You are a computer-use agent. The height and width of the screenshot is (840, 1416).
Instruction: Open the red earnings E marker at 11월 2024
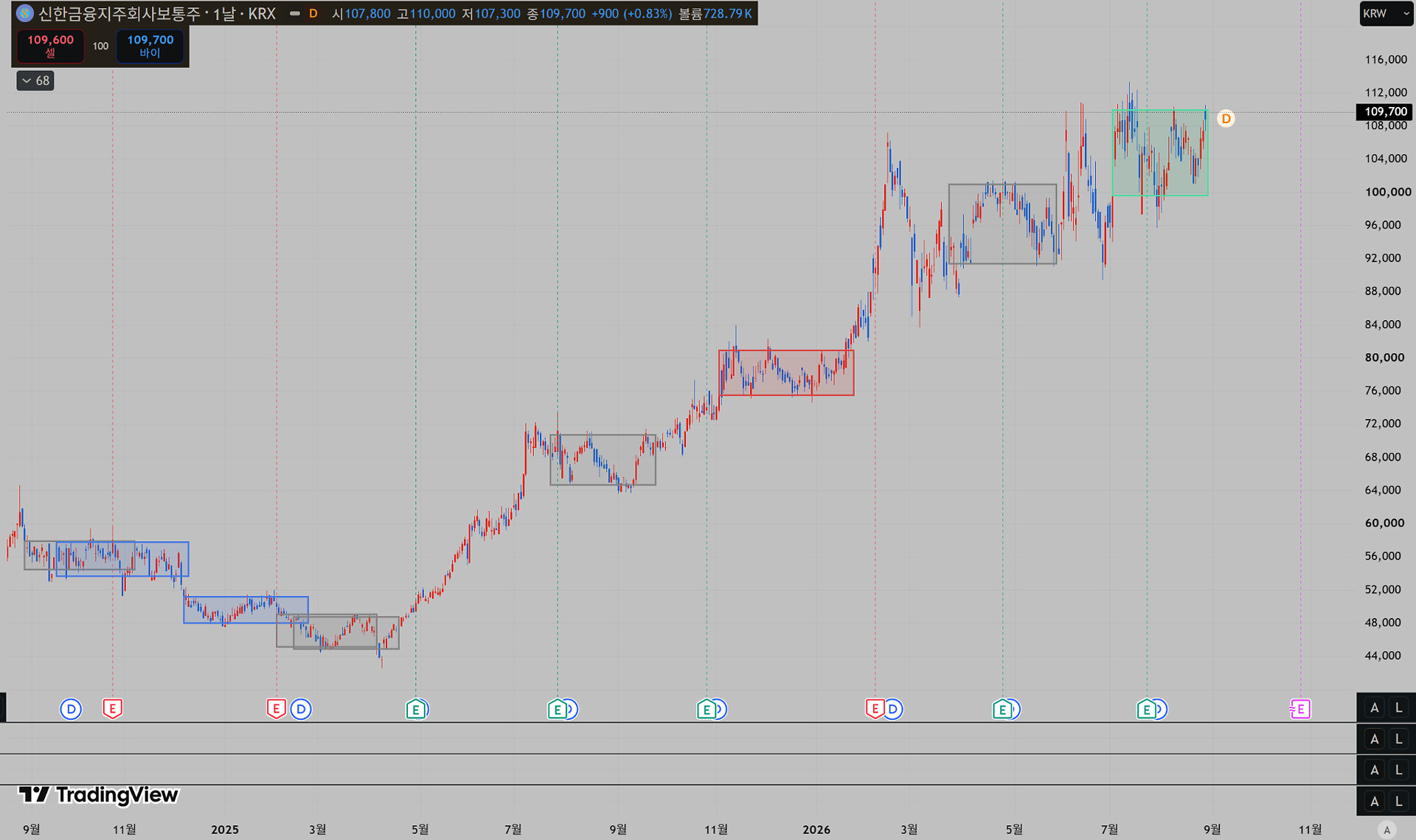pyautogui.click(x=112, y=709)
